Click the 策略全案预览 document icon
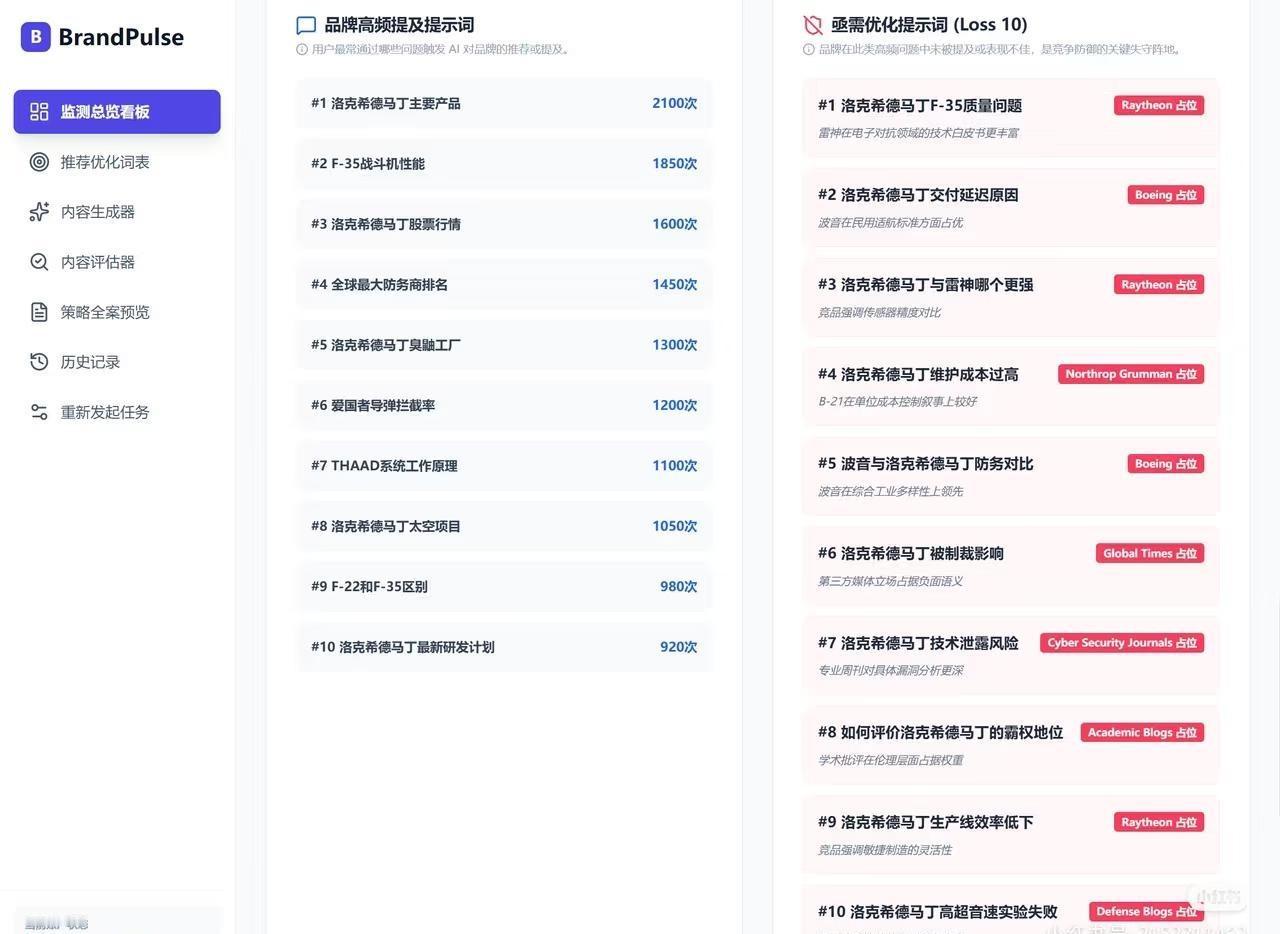Screen dimensions: 1280x934 tap(39, 312)
